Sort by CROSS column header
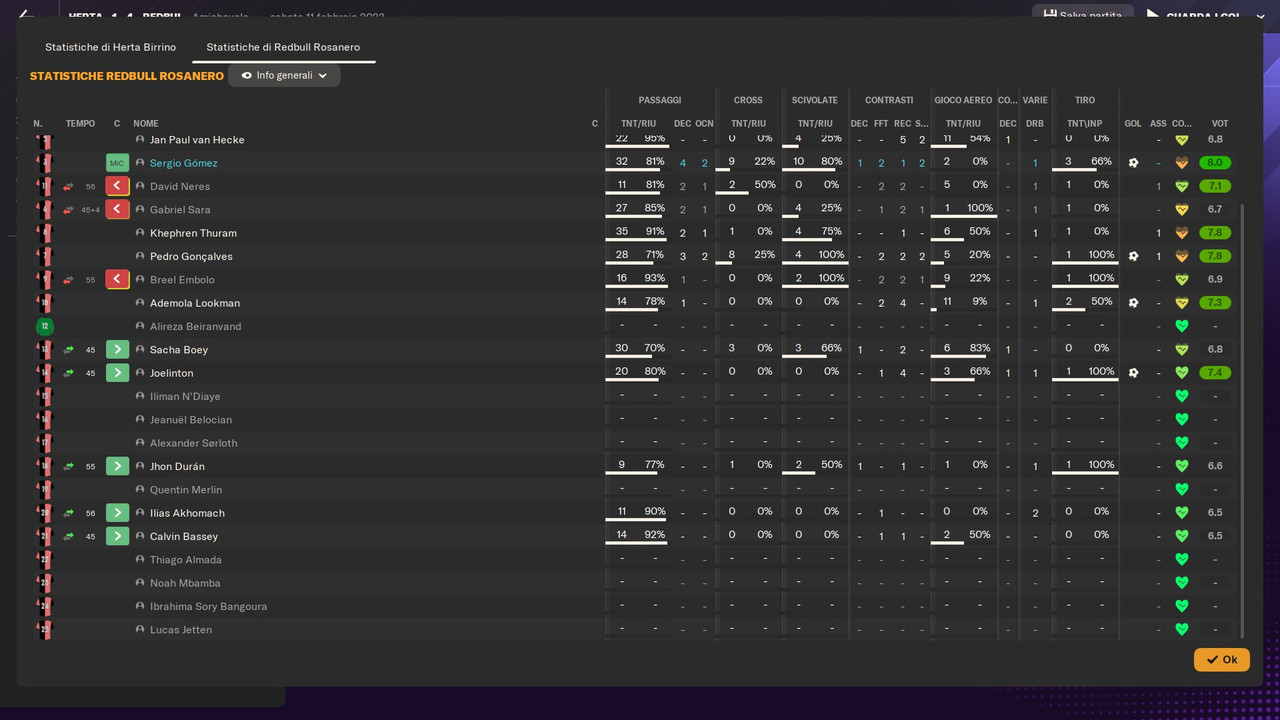This screenshot has height=720, width=1280. 748,100
